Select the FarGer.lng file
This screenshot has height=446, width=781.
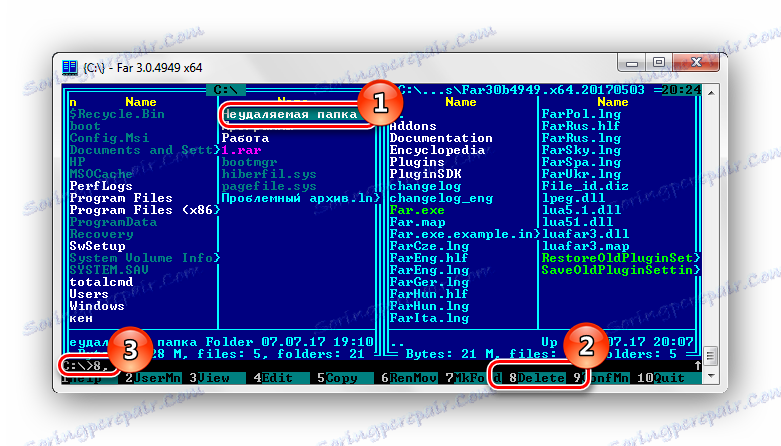(429, 282)
